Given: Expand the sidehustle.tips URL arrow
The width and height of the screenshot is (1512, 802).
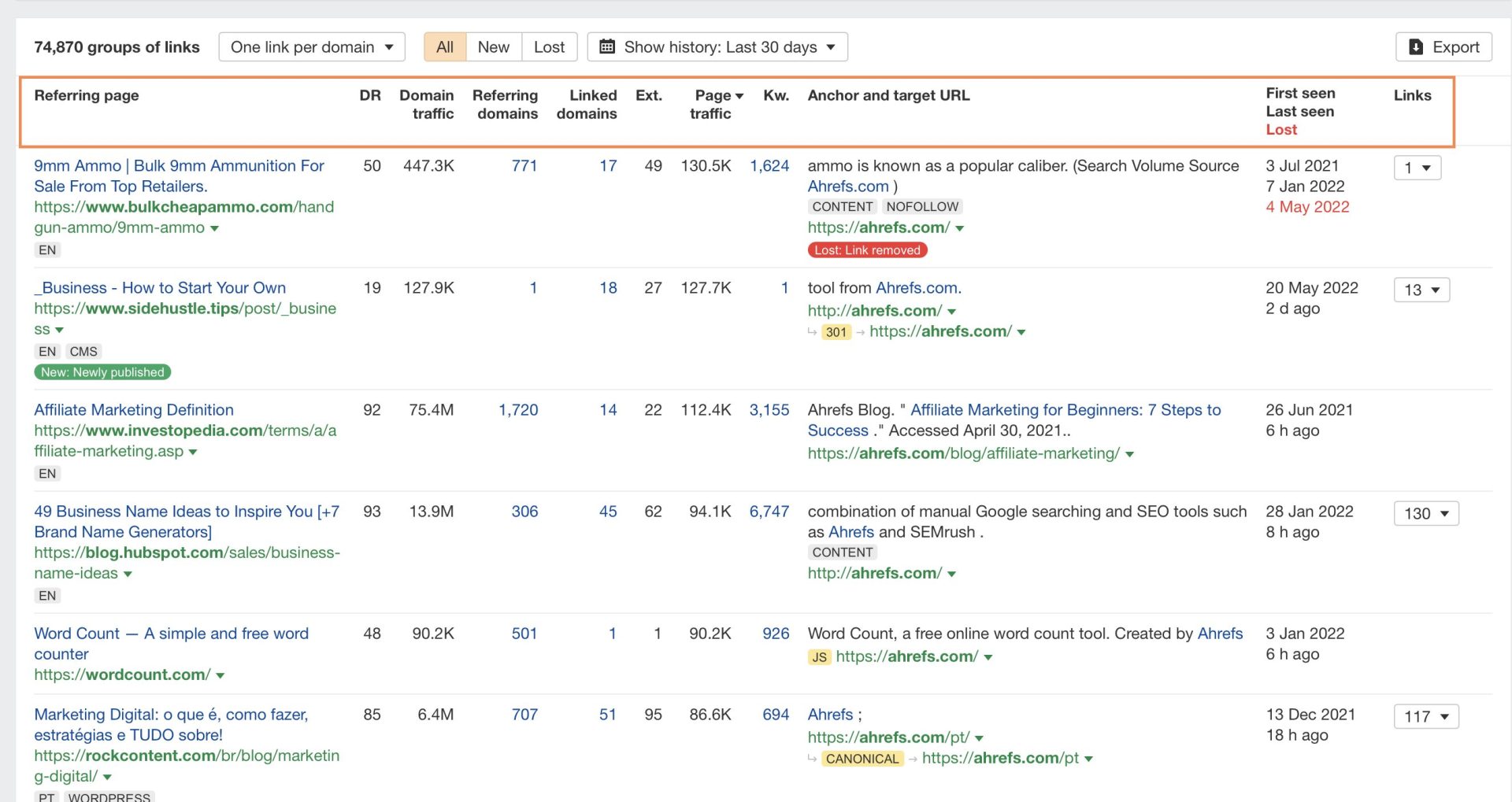Looking at the screenshot, I should (x=59, y=331).
